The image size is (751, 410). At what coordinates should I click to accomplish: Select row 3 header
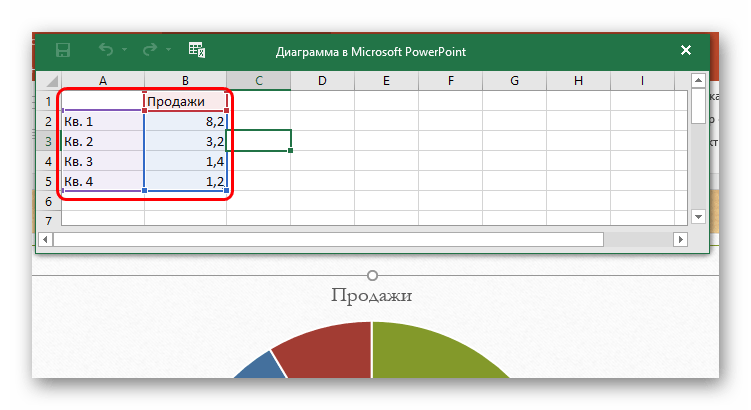(49, 141)
